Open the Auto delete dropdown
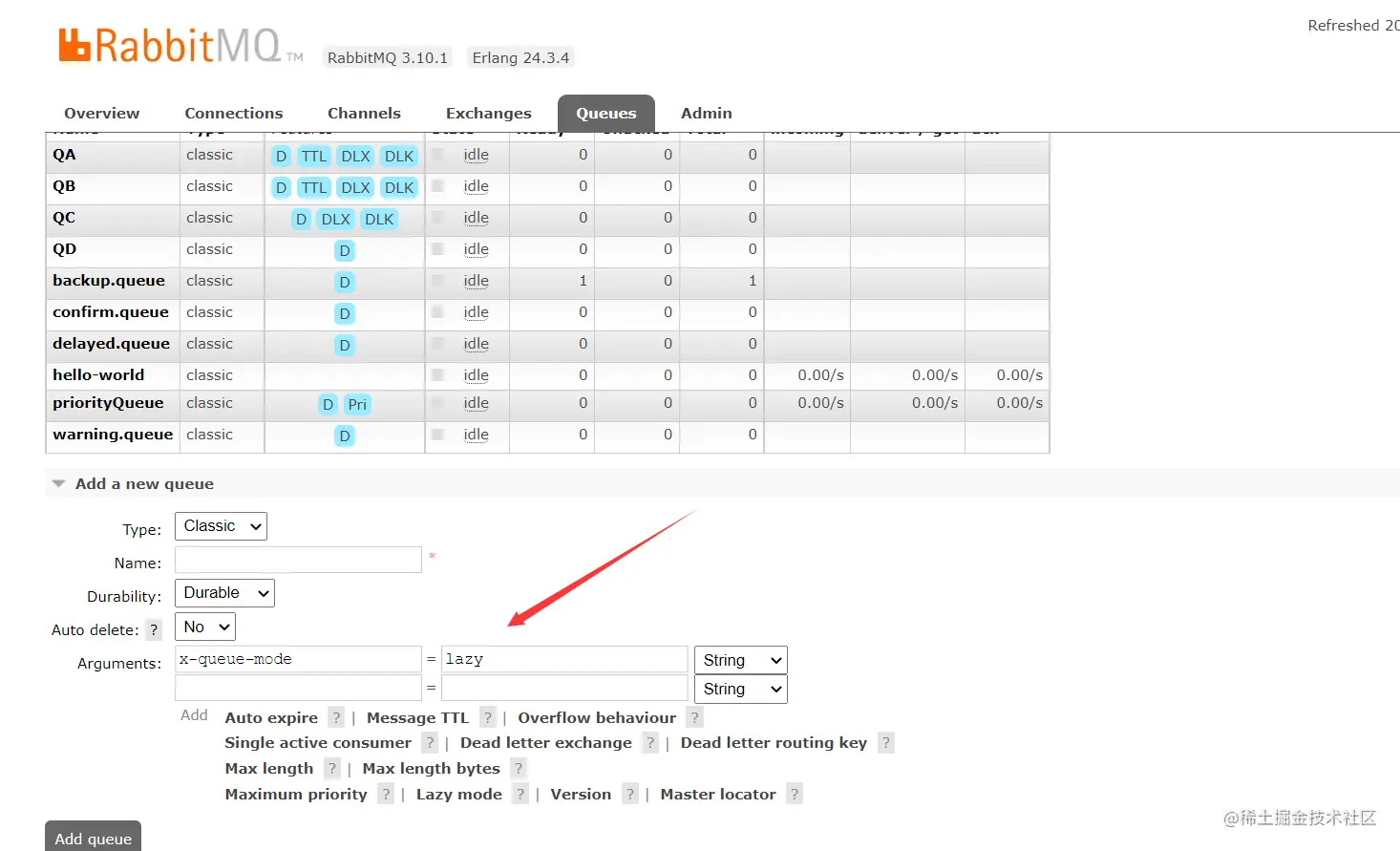This screenshot has height=851, width=1400. click(205, 628)
